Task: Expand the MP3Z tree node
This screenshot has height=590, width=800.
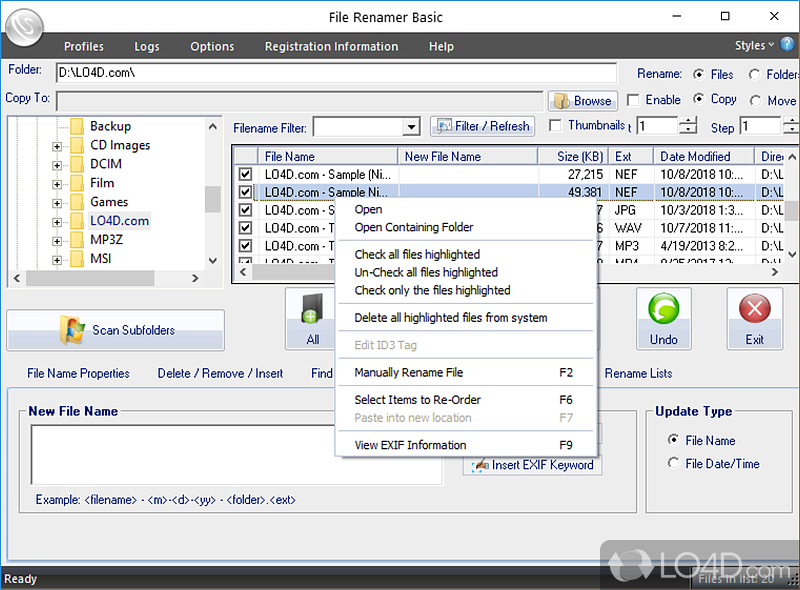Action: click(57, 241)
